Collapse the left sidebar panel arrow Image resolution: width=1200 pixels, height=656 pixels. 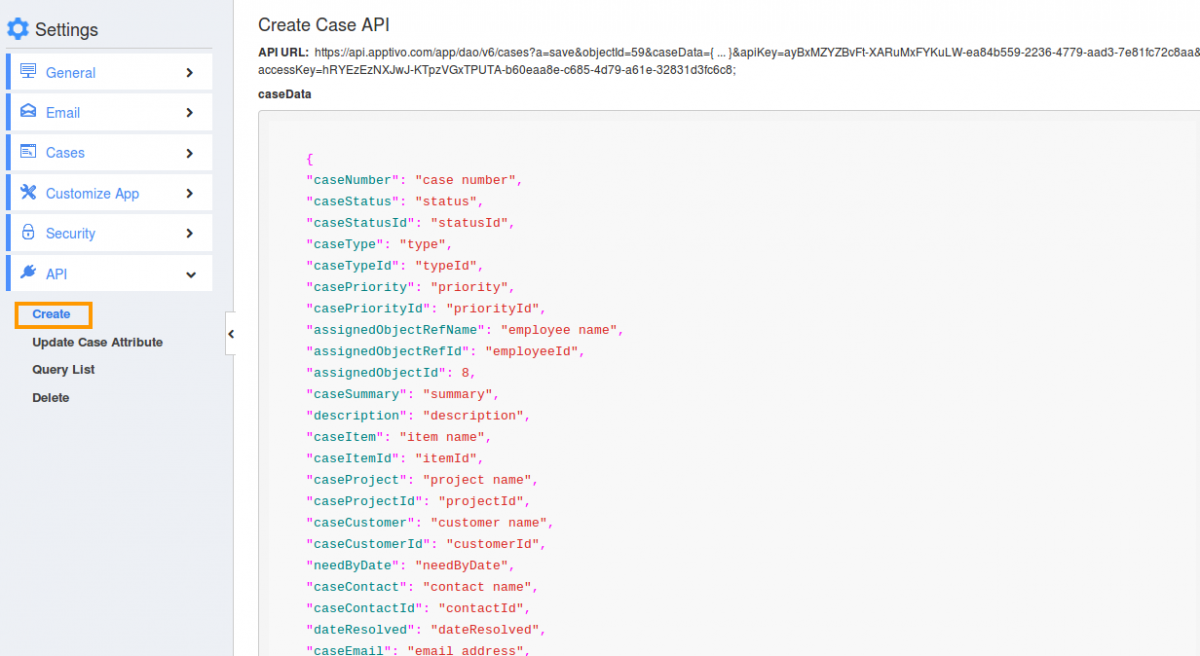pyautogui.click(x=231, y=334)
